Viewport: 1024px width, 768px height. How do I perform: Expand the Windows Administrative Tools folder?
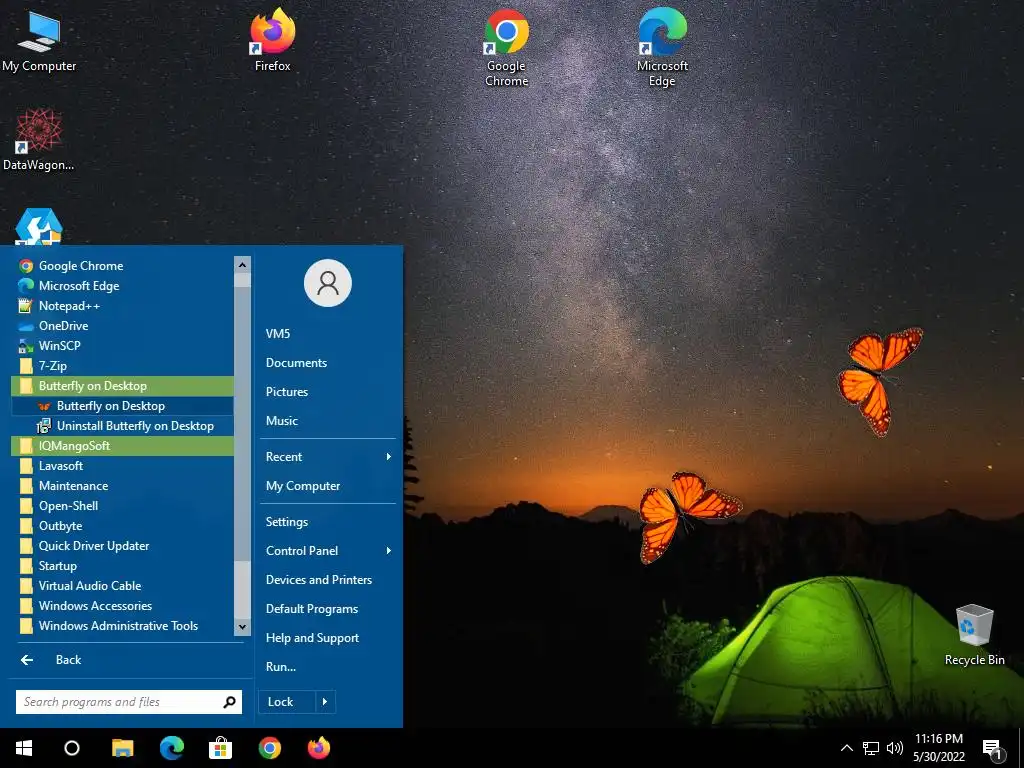point(122,626)
